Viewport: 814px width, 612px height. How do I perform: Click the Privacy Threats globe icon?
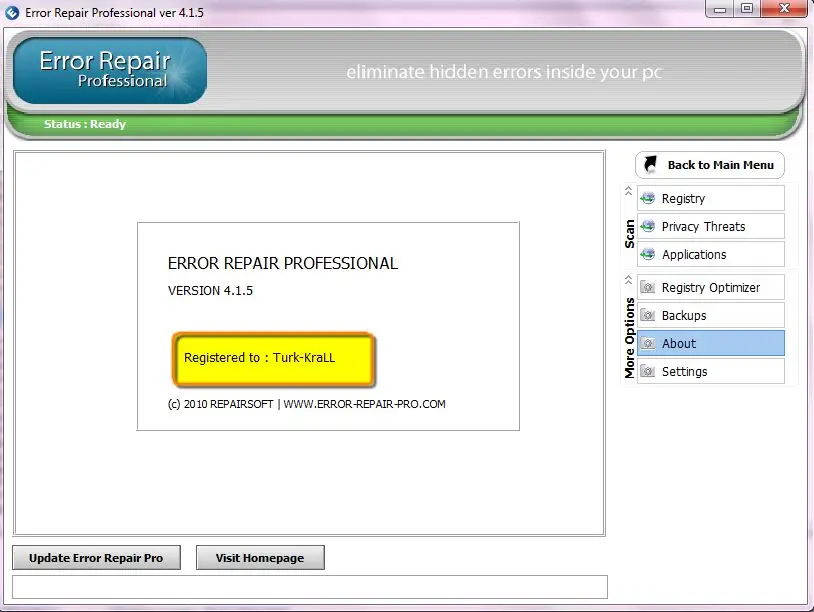point(647,226)
